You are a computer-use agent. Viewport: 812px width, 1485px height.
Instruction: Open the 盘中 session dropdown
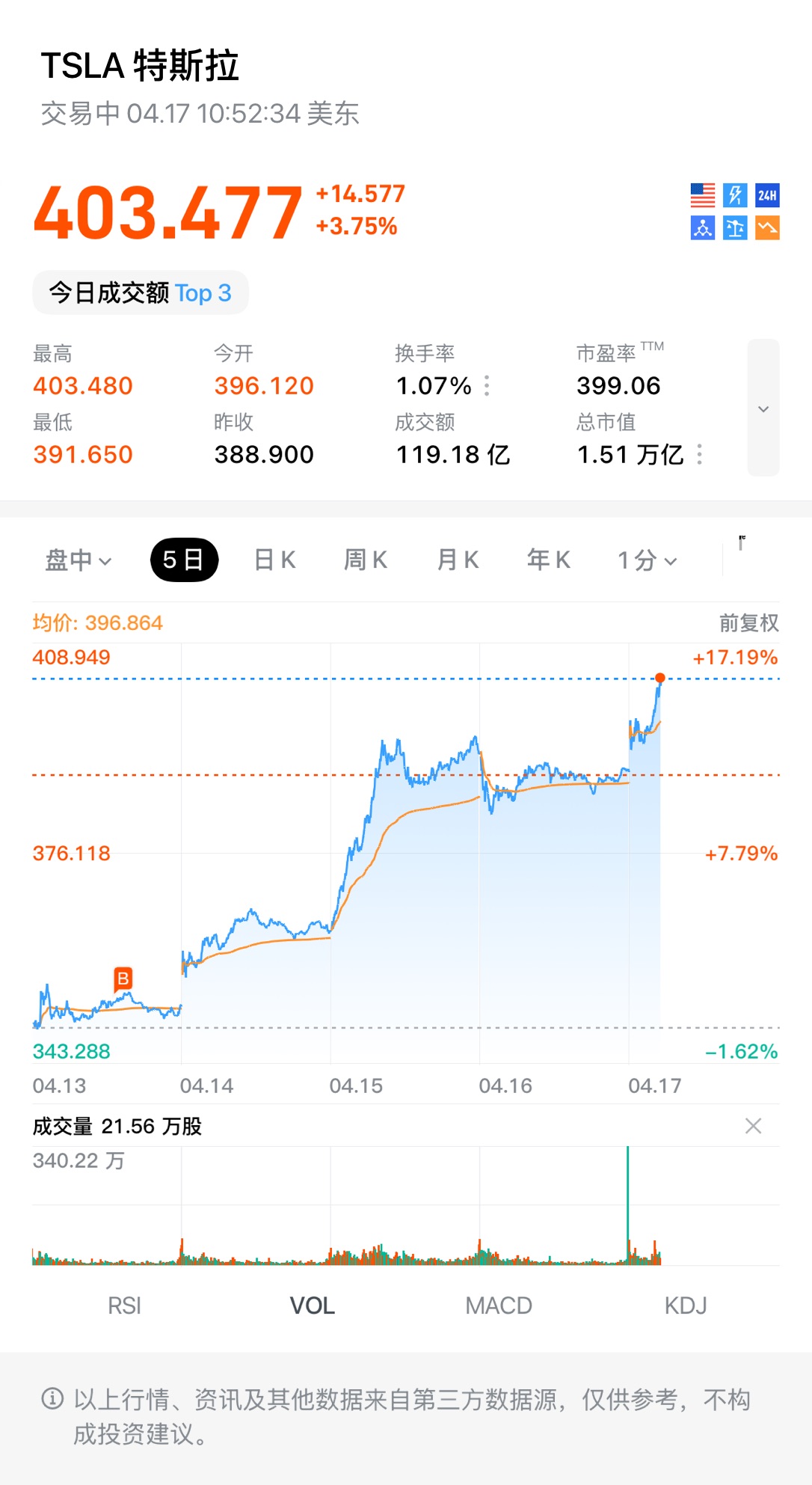pos(78,560)
